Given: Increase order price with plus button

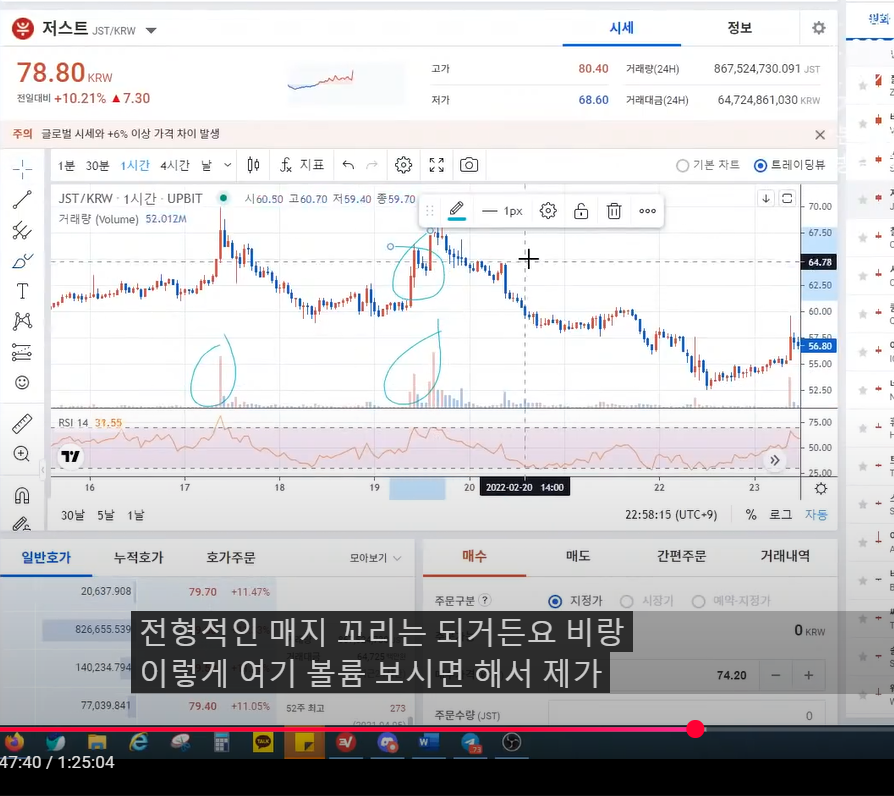Looking at the screenshot, I should click(808, 676).
